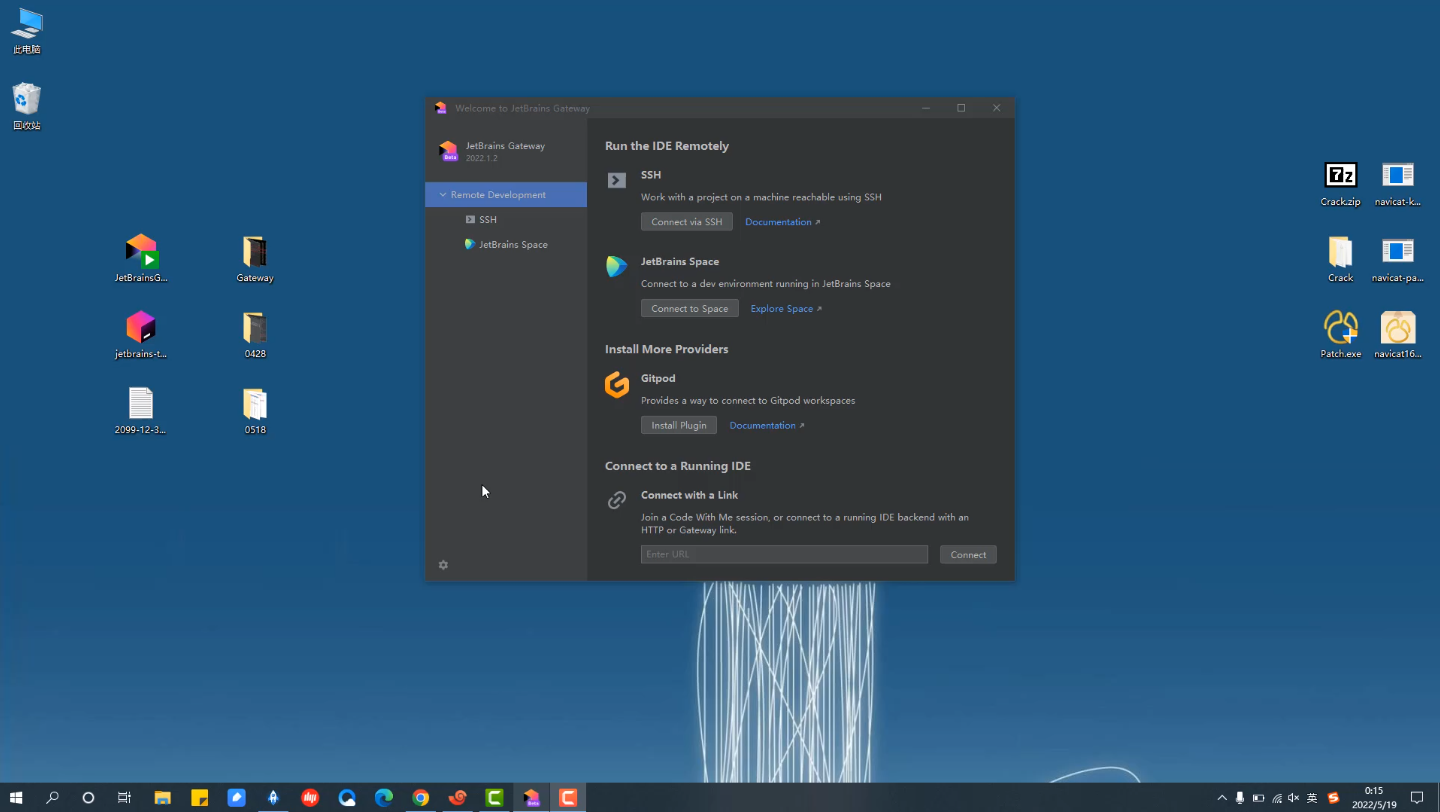The width and height of the screenshot is (1440, 812).
Task: Select the jetbrains-t... desktop icon
Action: [141, 334]
